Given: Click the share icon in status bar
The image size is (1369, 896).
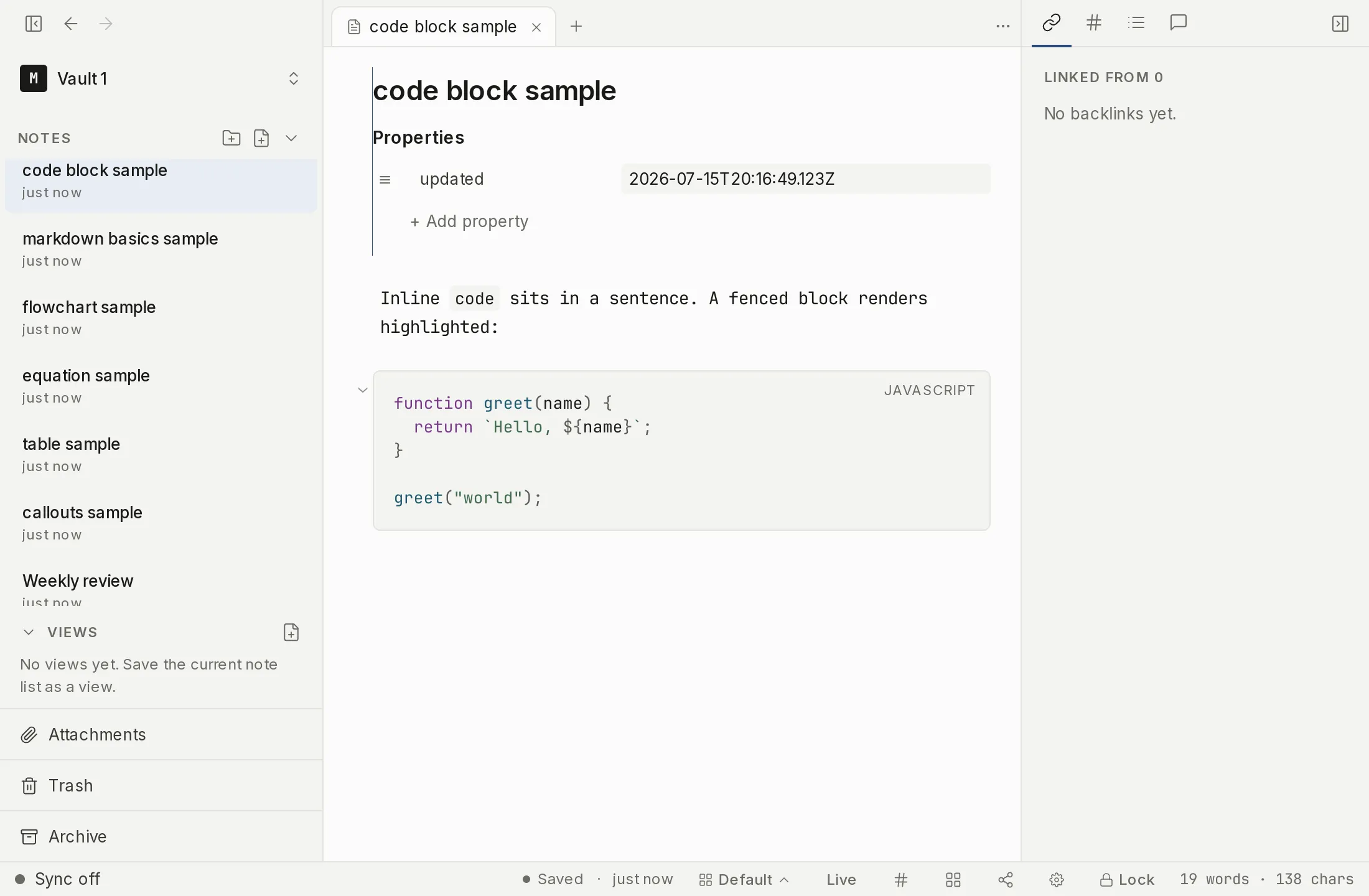Looking at the screenshot, I should pyautogui.click(x=1006, y=879).
